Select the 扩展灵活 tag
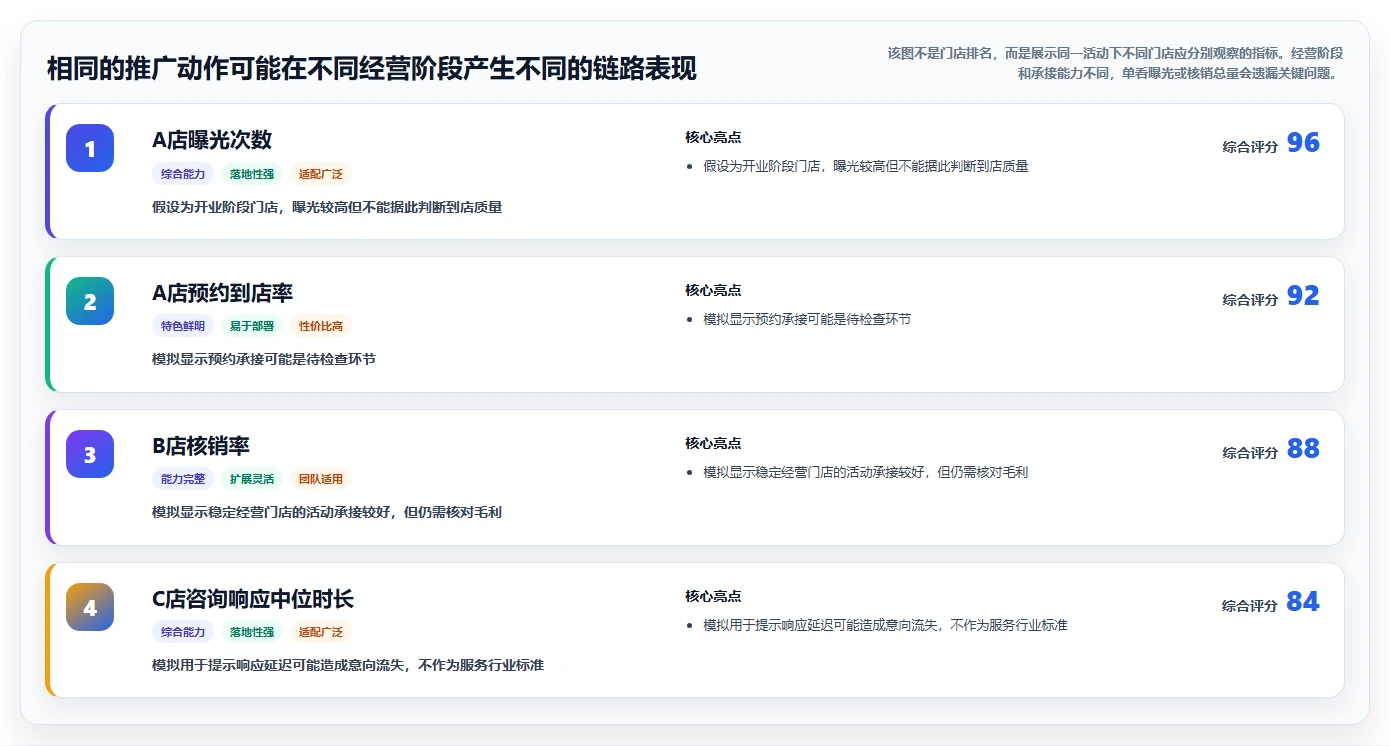The width and height of the screenshot is (1390, 746). 252,479
